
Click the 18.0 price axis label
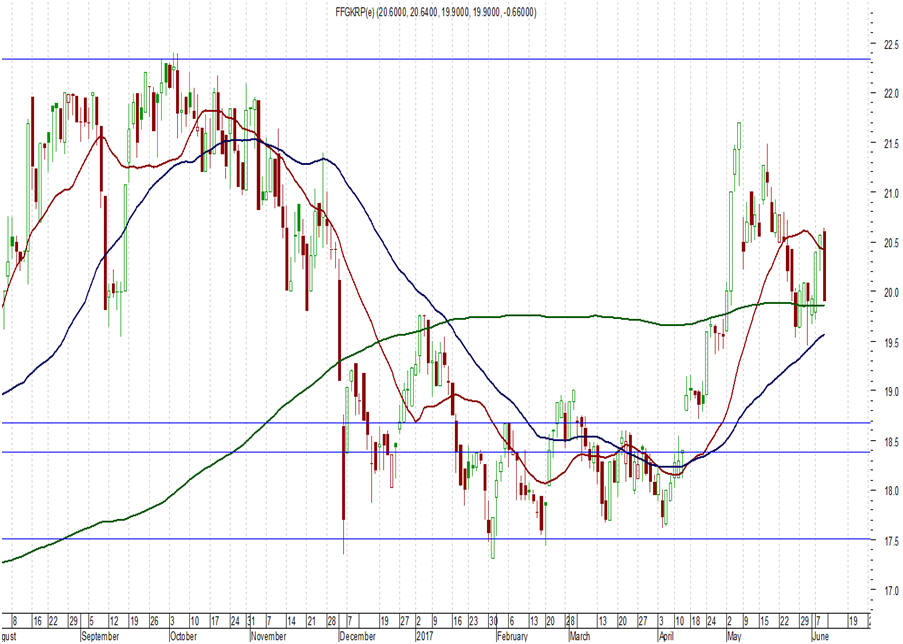pyautogui.click(x=891, y=491)
